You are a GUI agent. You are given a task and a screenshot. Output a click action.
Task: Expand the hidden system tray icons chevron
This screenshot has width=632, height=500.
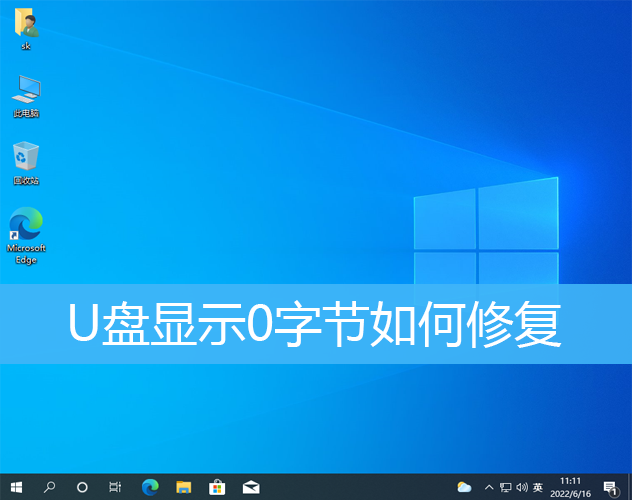[x=489, y=487]
